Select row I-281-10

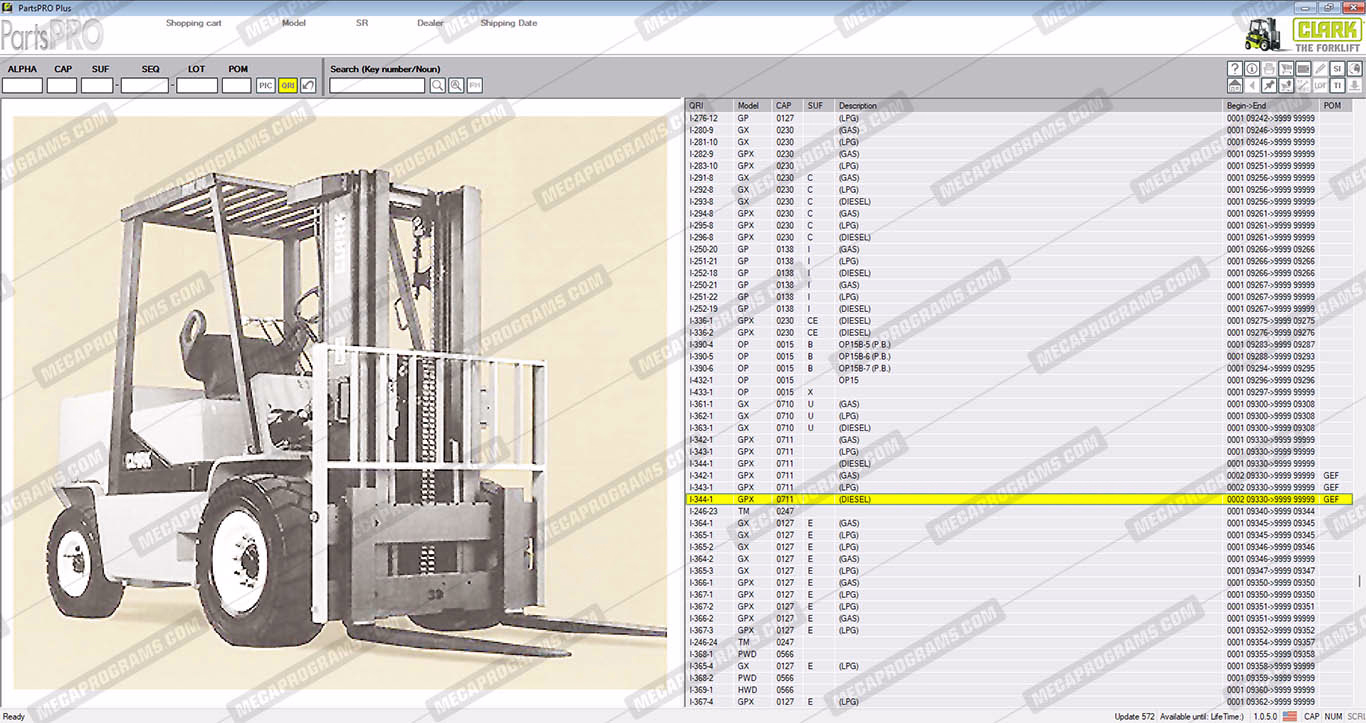coord(1019,142)
